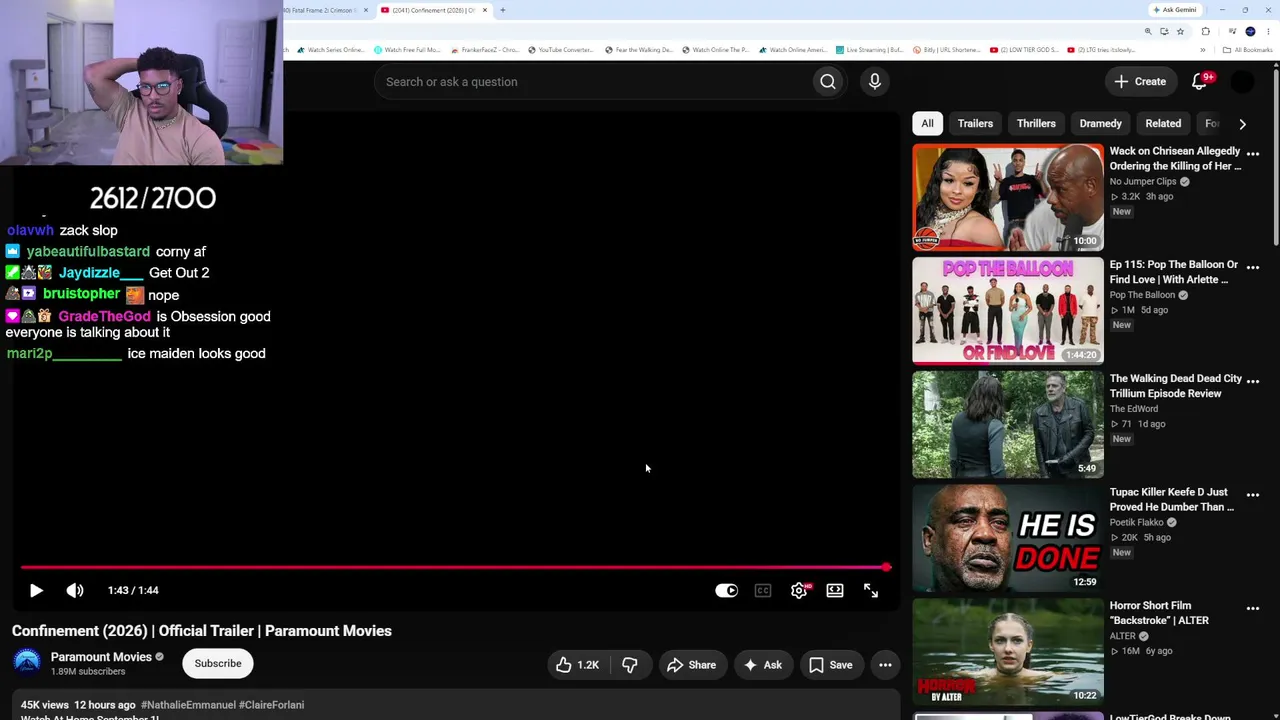This screenshot has width=1280, height=720.
Task: Select the Trailers filter chip
Action: pos(975,124)
